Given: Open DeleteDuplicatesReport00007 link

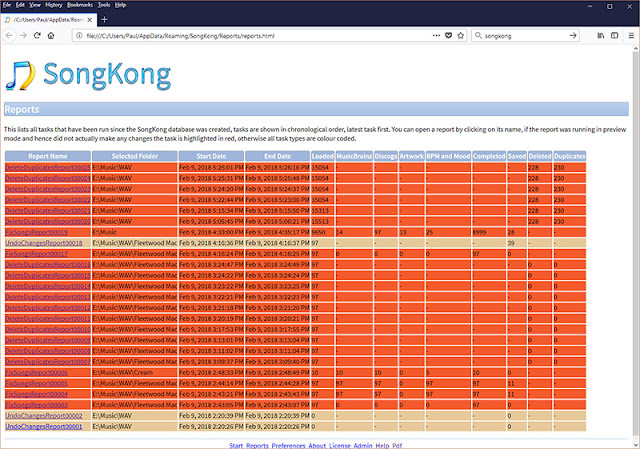Looking at the screenshot, I should click(x=48, y=362).
